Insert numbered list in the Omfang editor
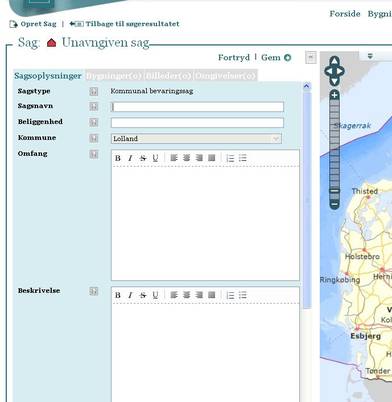 230,158
